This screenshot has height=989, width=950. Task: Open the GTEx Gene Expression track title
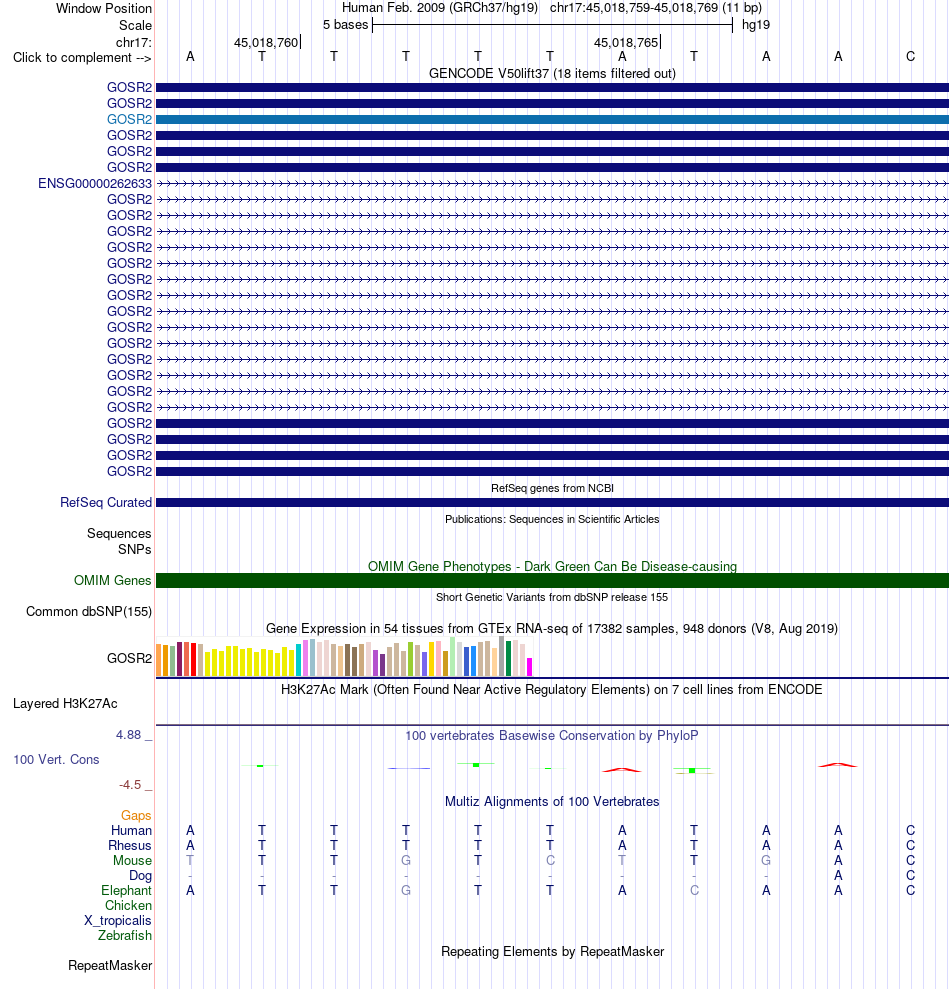[x=552, y=628]
